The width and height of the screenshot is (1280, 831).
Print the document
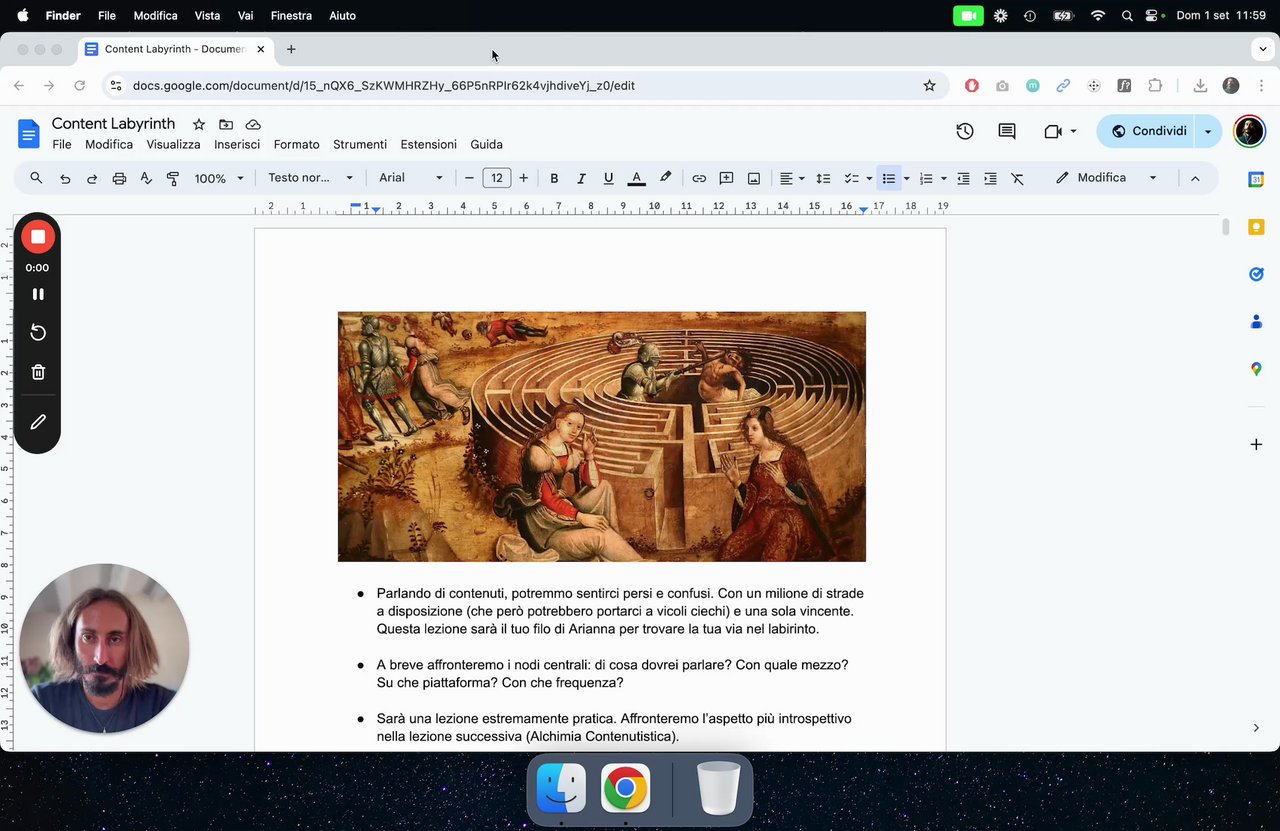pyautogui.click(x=119, y=178)
